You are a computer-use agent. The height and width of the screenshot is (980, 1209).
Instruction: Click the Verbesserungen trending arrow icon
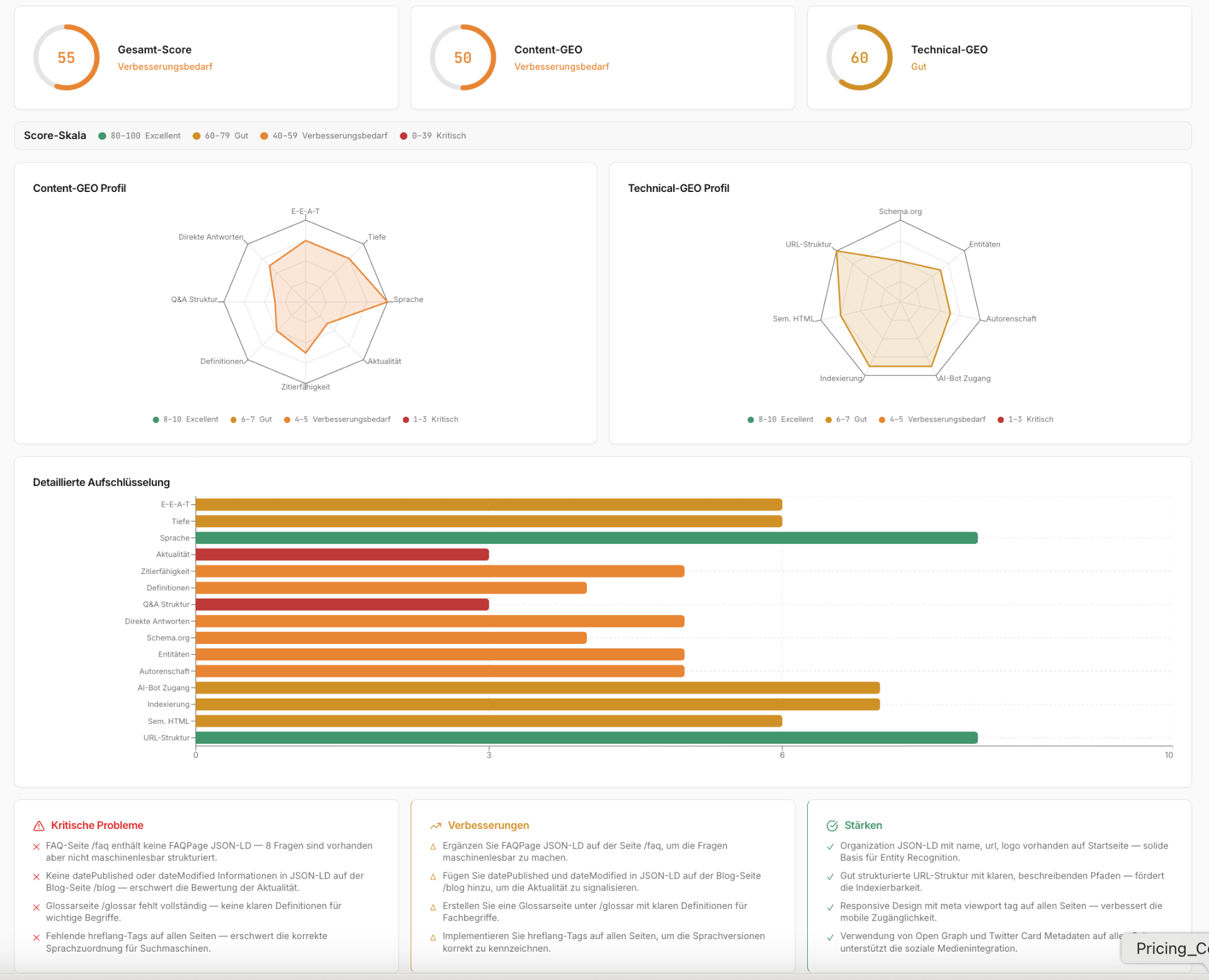(436, 826)
